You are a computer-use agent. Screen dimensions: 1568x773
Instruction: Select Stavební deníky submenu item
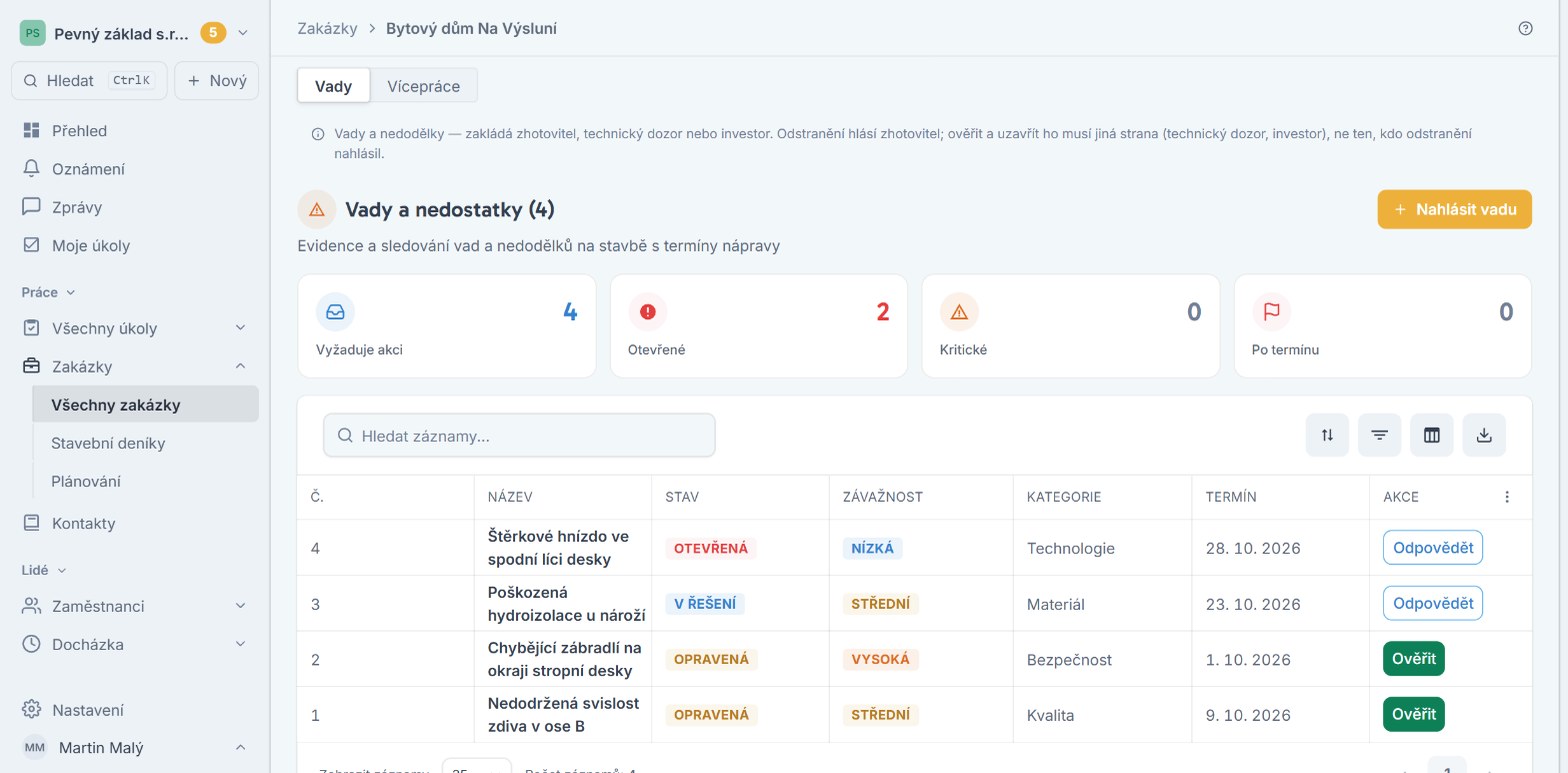108,443
